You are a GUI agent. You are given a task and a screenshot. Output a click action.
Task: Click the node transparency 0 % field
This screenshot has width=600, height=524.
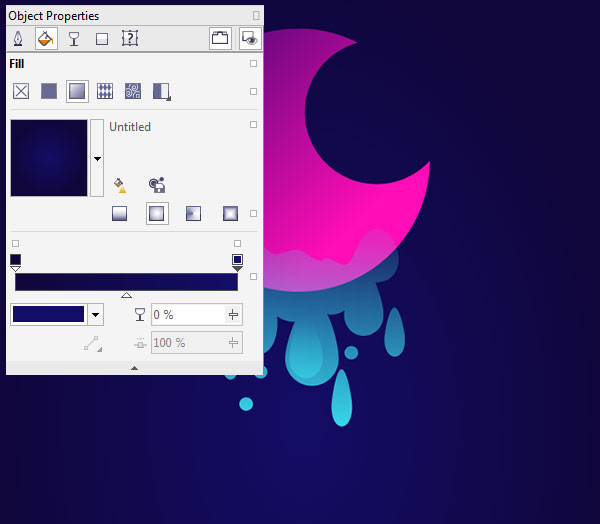pos(188,315)
